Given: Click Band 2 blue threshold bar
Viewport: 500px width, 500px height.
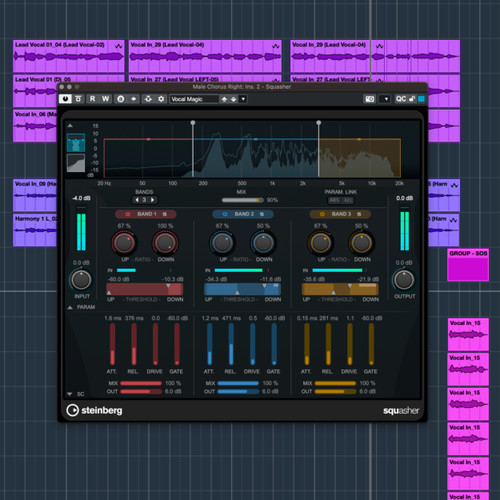Looking at the screenshot, I should tap(242, 290).
